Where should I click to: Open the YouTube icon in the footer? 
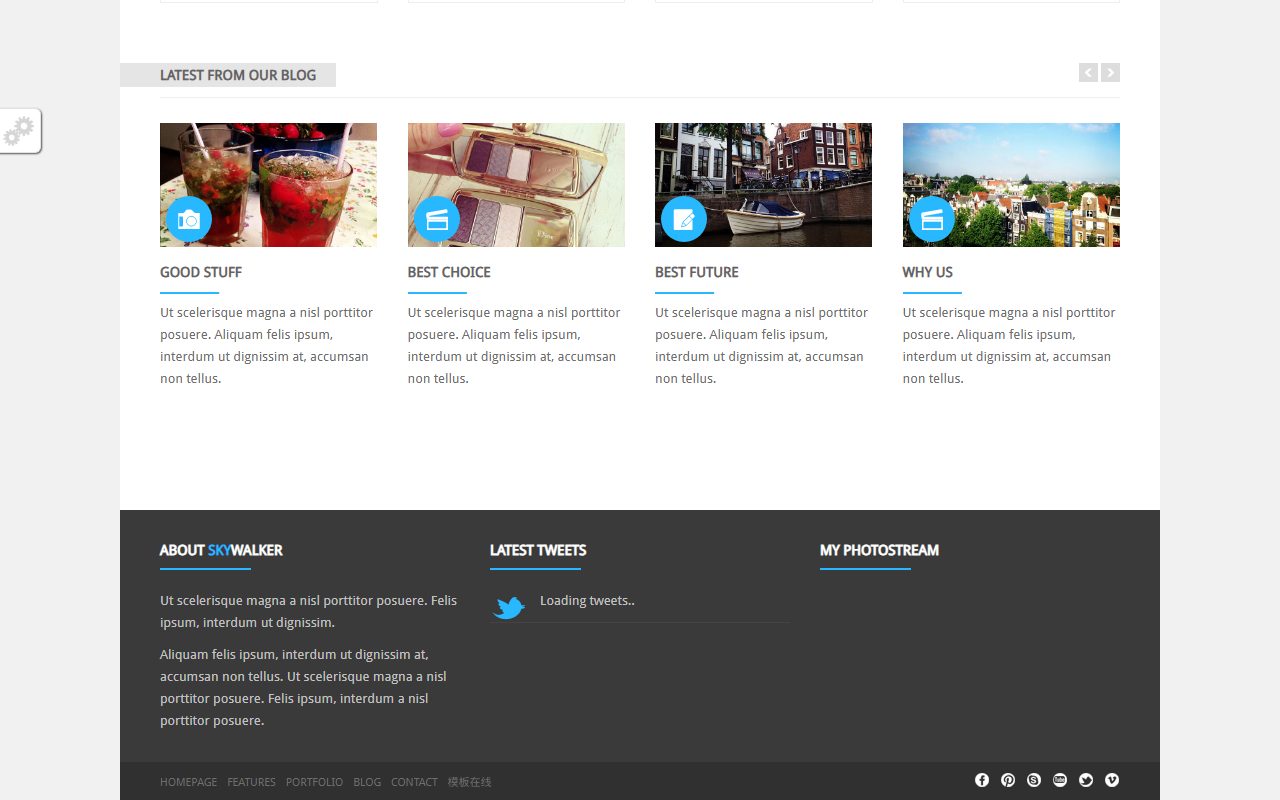pyautogui.click(x=1060, y=780)
